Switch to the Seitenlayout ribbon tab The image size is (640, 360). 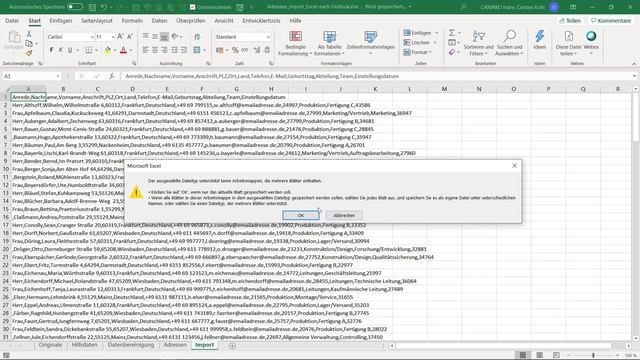[x=97, y=20]
